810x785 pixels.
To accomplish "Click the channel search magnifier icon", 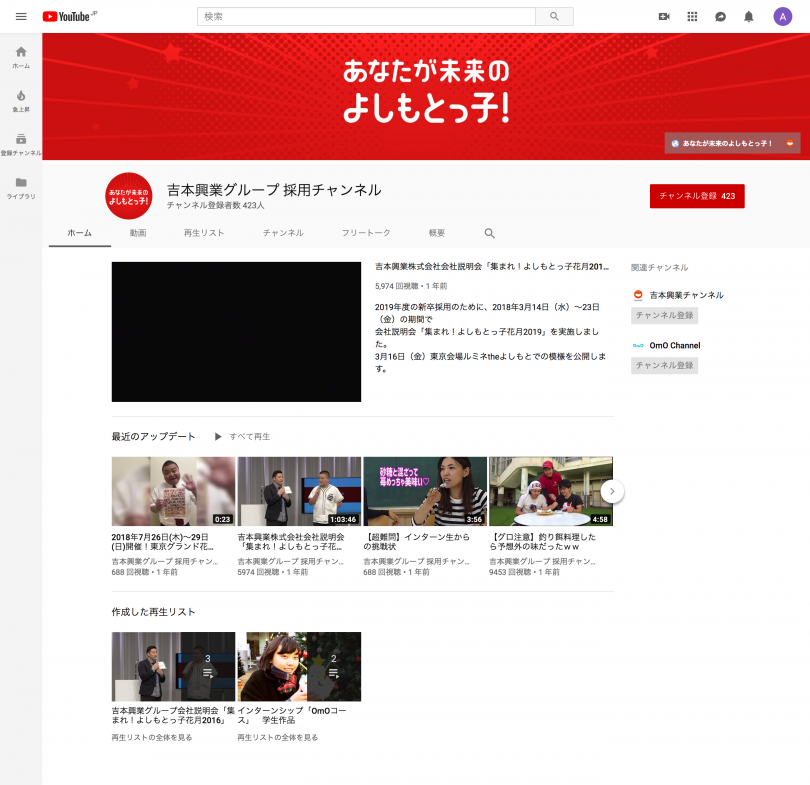I will pos(489,233).
